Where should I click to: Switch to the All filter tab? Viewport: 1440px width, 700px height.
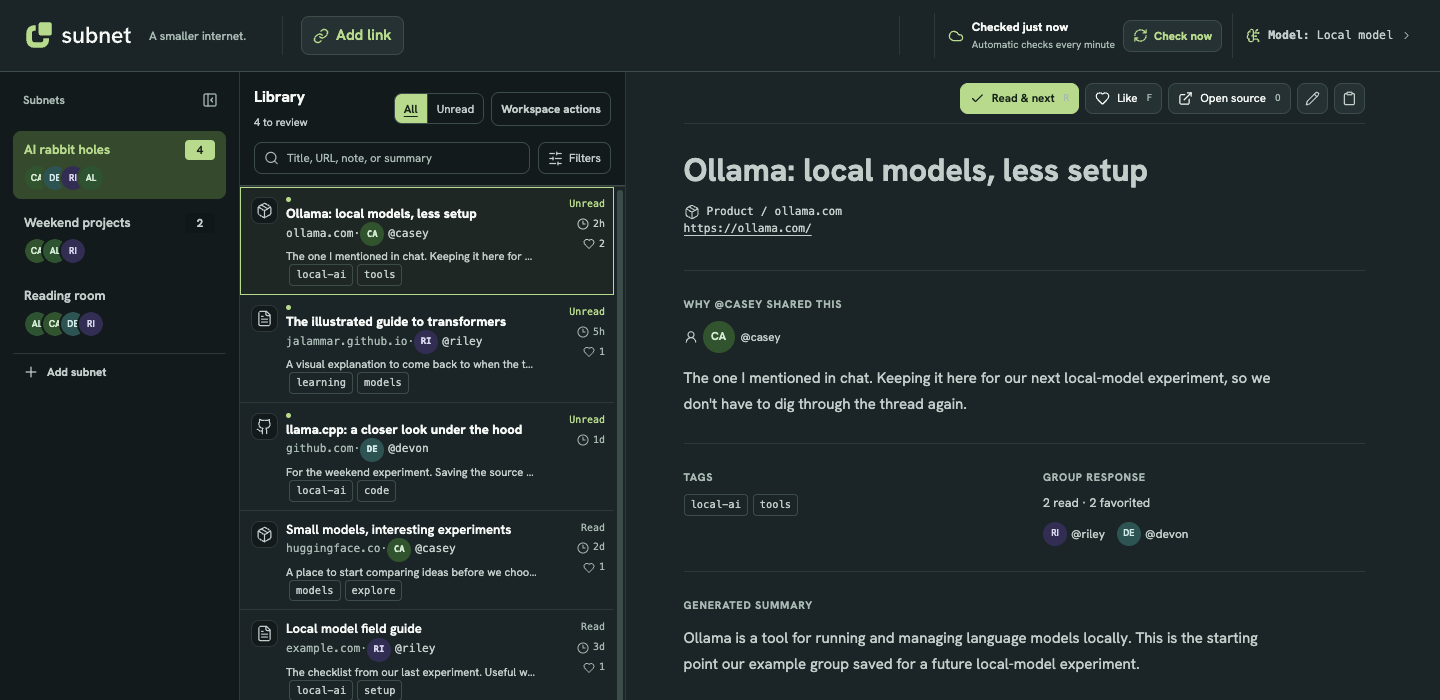pos(411,109)
